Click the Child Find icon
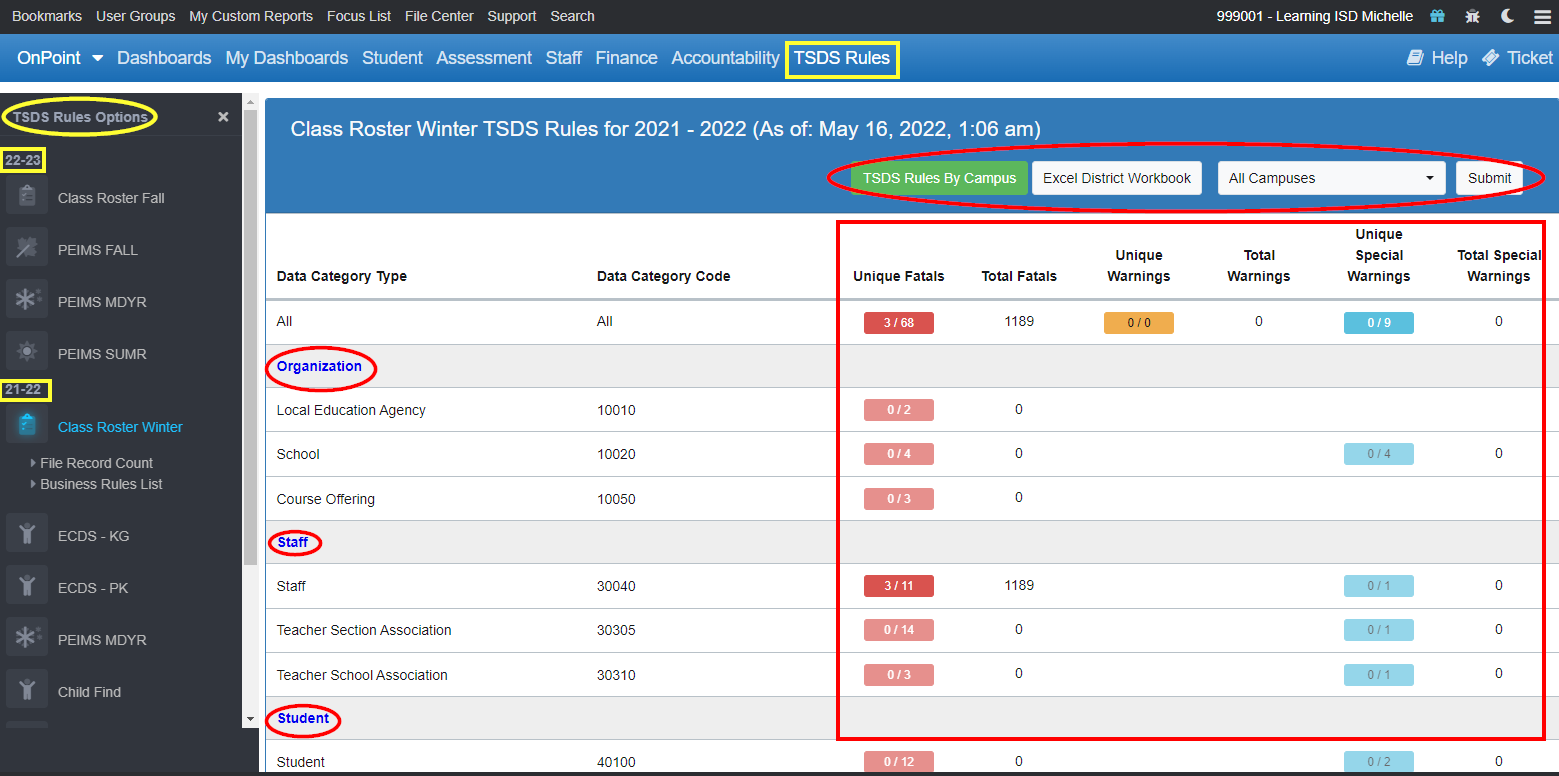1559x776 pixels. [26, 691]
